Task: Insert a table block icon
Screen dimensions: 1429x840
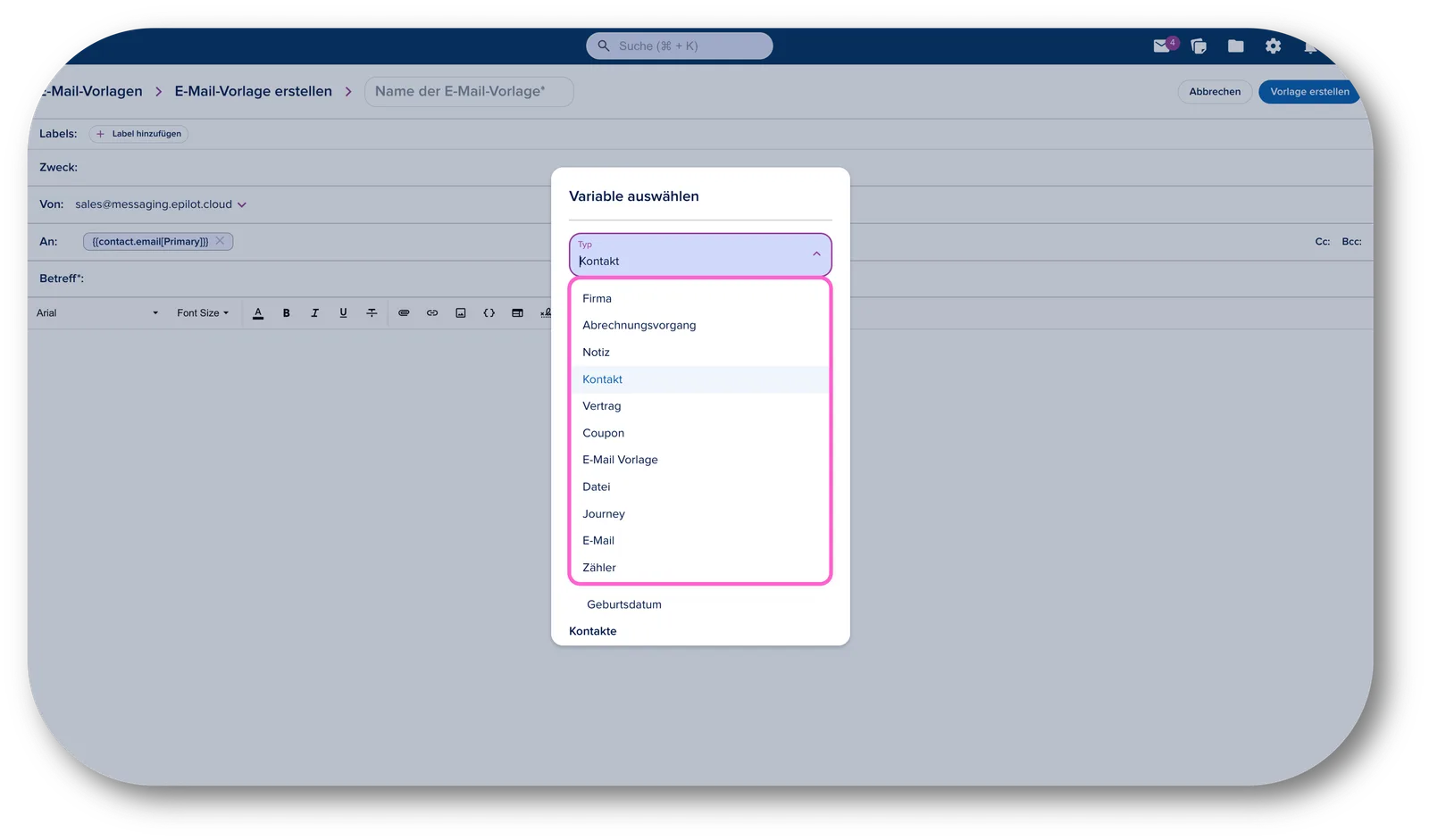Action: (x=517, y=313)
